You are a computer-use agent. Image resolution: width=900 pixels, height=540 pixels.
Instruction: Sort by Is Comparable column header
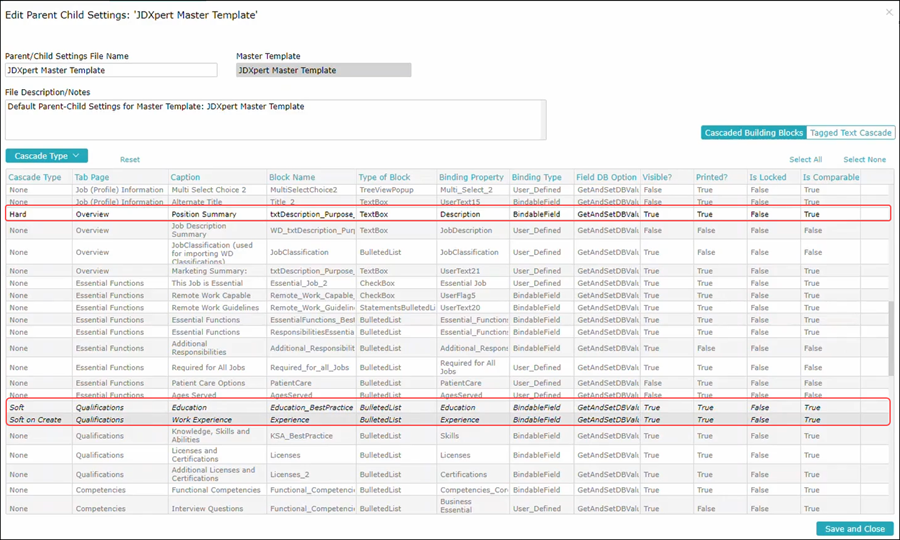(831, 177)
